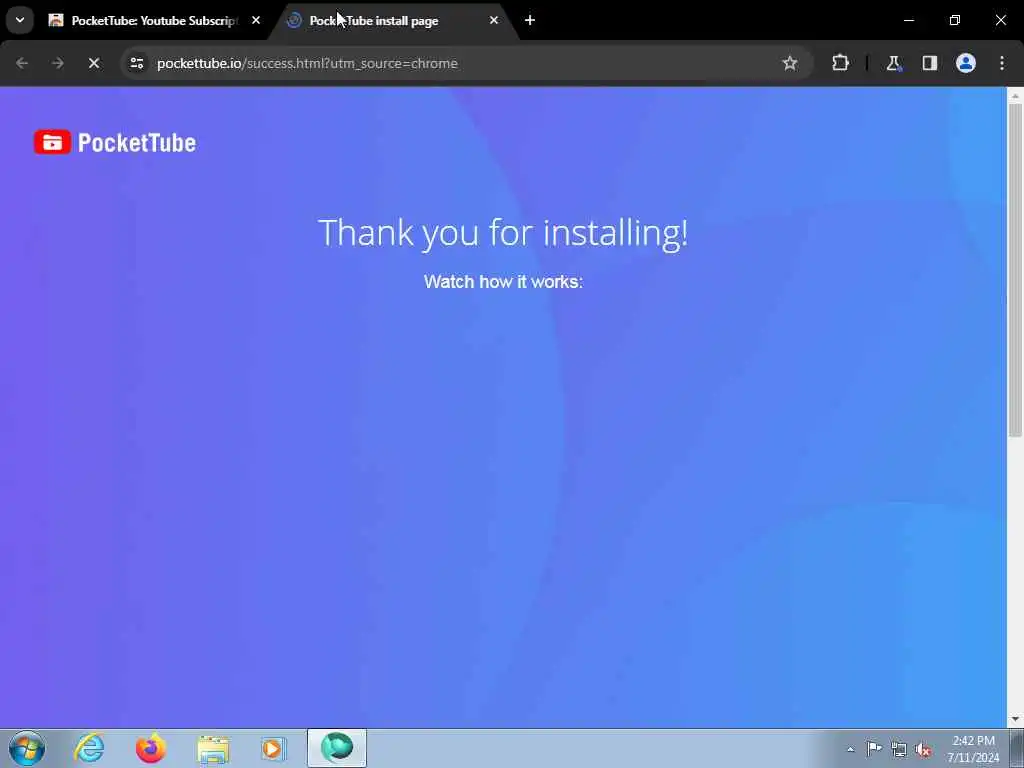Click the Show desktop strip
The image size is (1024, 768).
pyautogui.click(x=1017, y=748)
